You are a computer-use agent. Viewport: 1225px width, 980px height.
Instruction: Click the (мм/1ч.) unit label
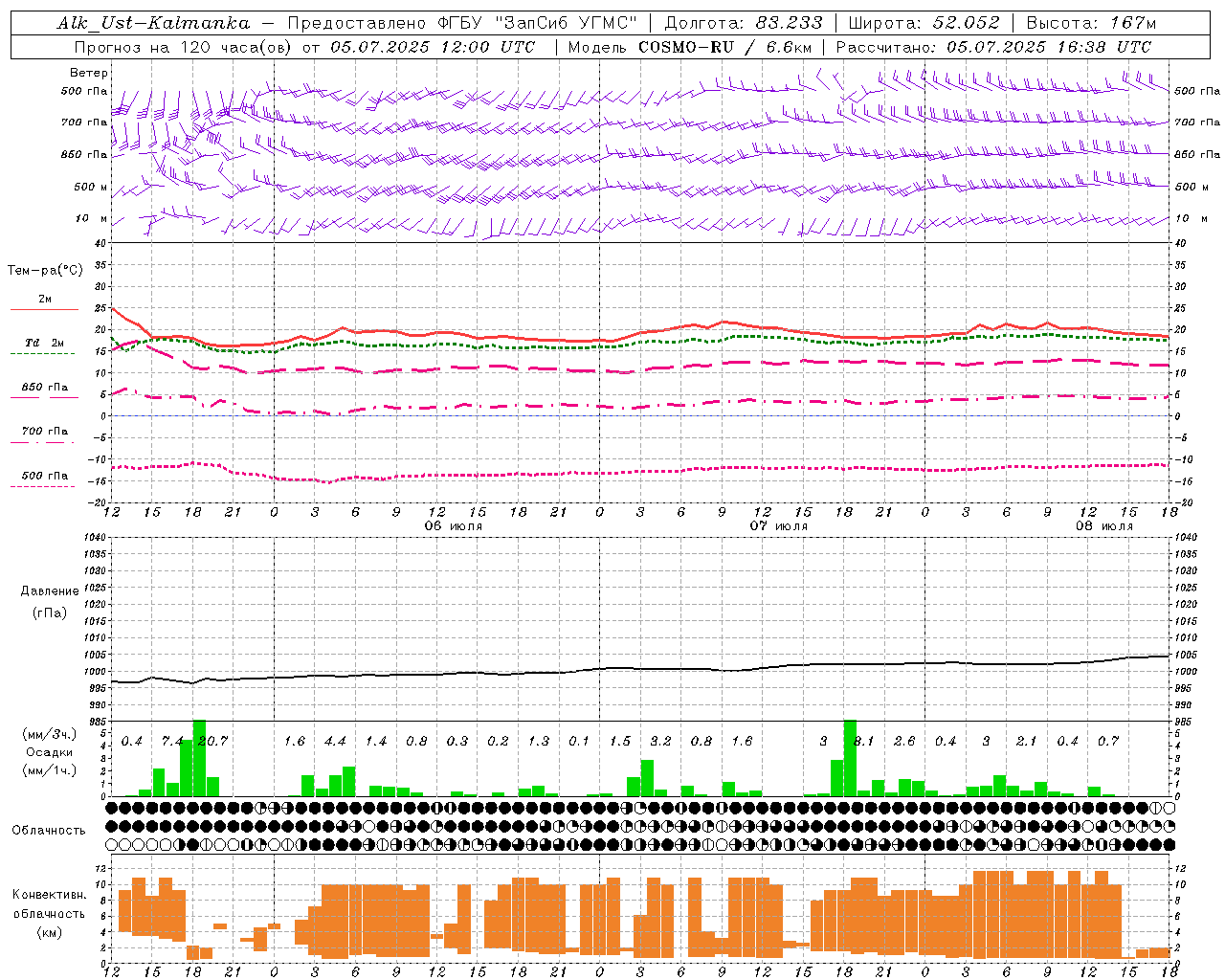click(x=50, y=769)
